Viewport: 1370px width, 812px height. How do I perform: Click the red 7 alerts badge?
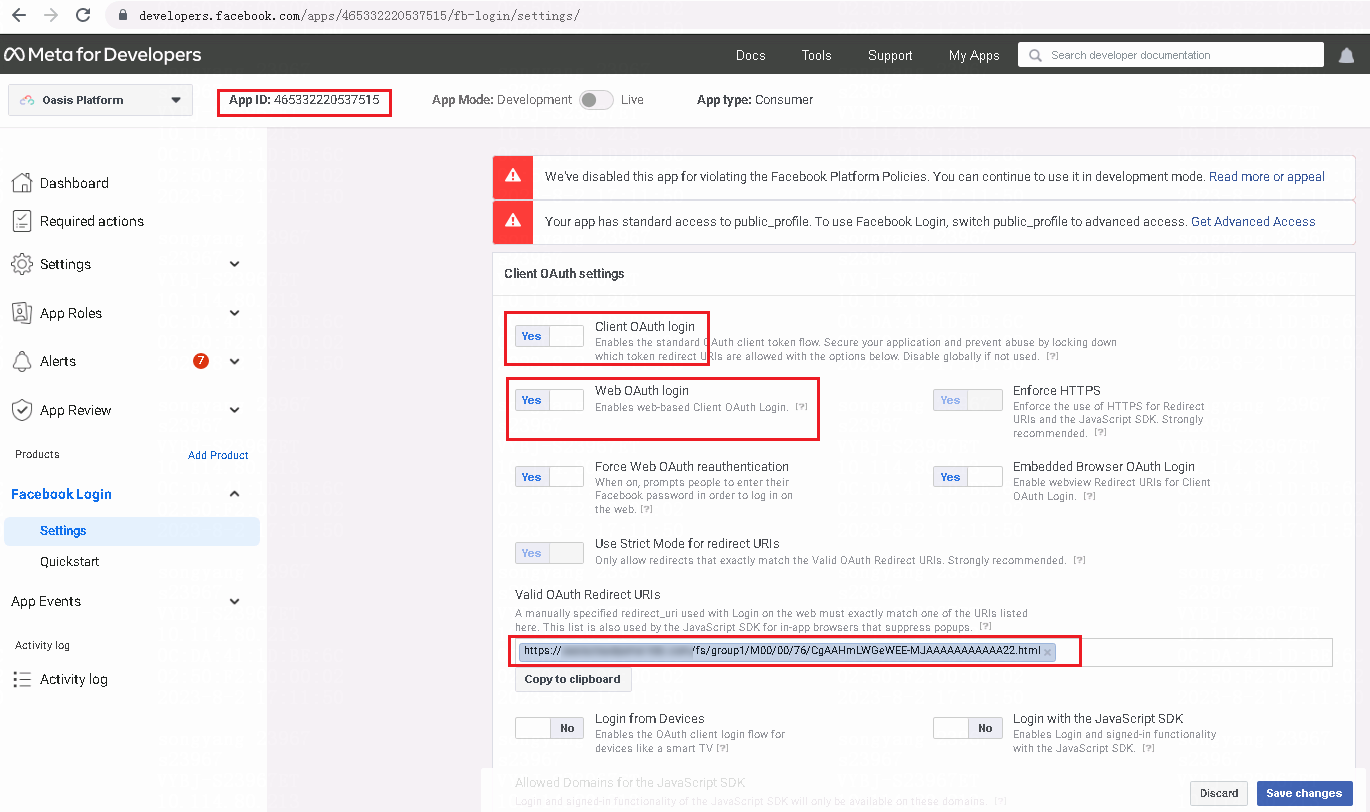[x=201, y=361]
